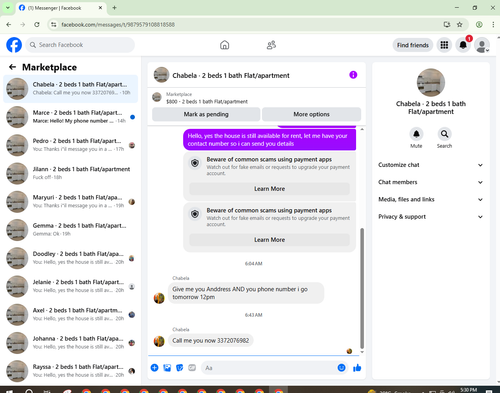The height and width of the screenshot is (393, 500).
Task: Search in conversation using magnifier icon
Action: pos(444,134)
